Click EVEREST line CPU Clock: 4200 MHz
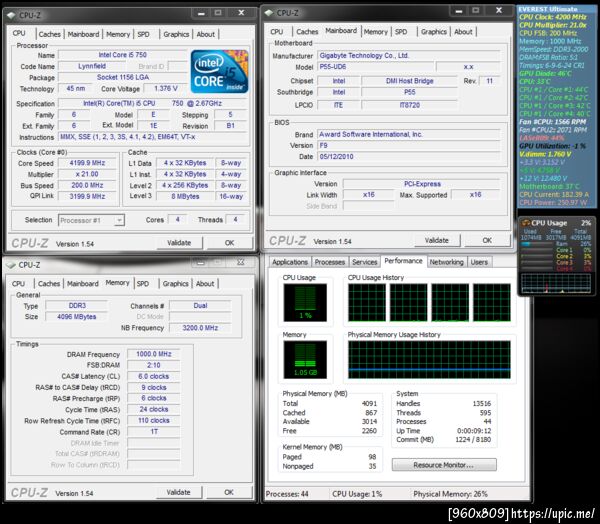 coord(553,17)
